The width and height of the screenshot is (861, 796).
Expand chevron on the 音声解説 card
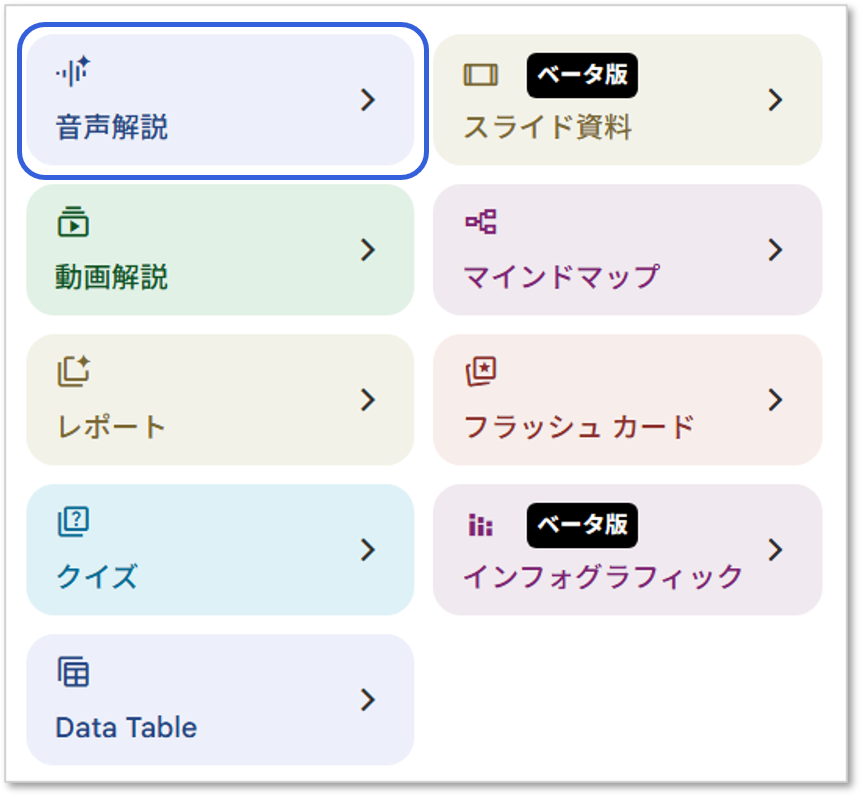click(x=368, y=100)
